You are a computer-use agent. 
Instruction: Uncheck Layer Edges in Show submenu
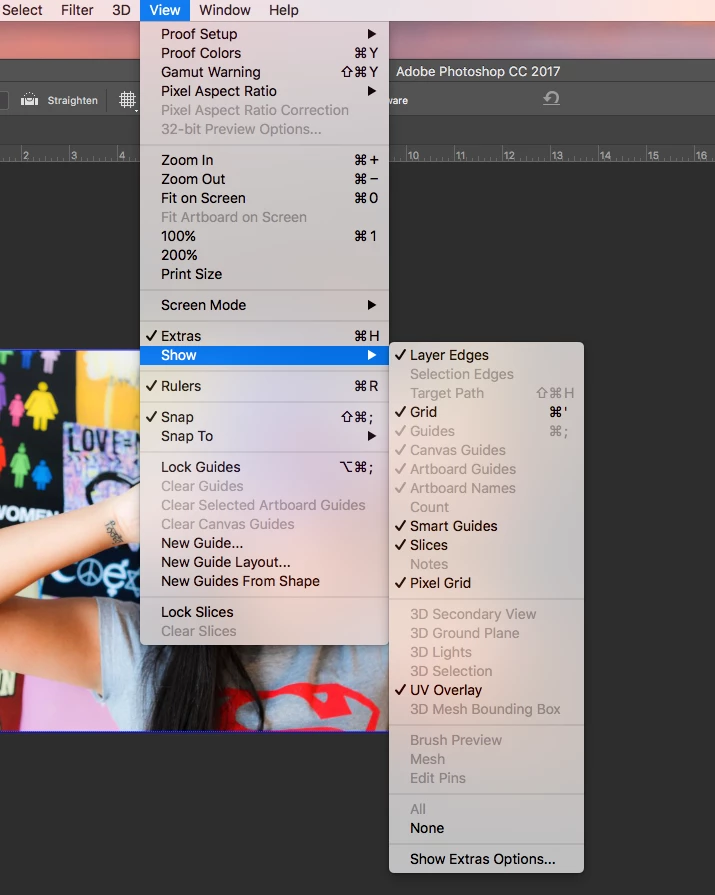pos(486,355)
